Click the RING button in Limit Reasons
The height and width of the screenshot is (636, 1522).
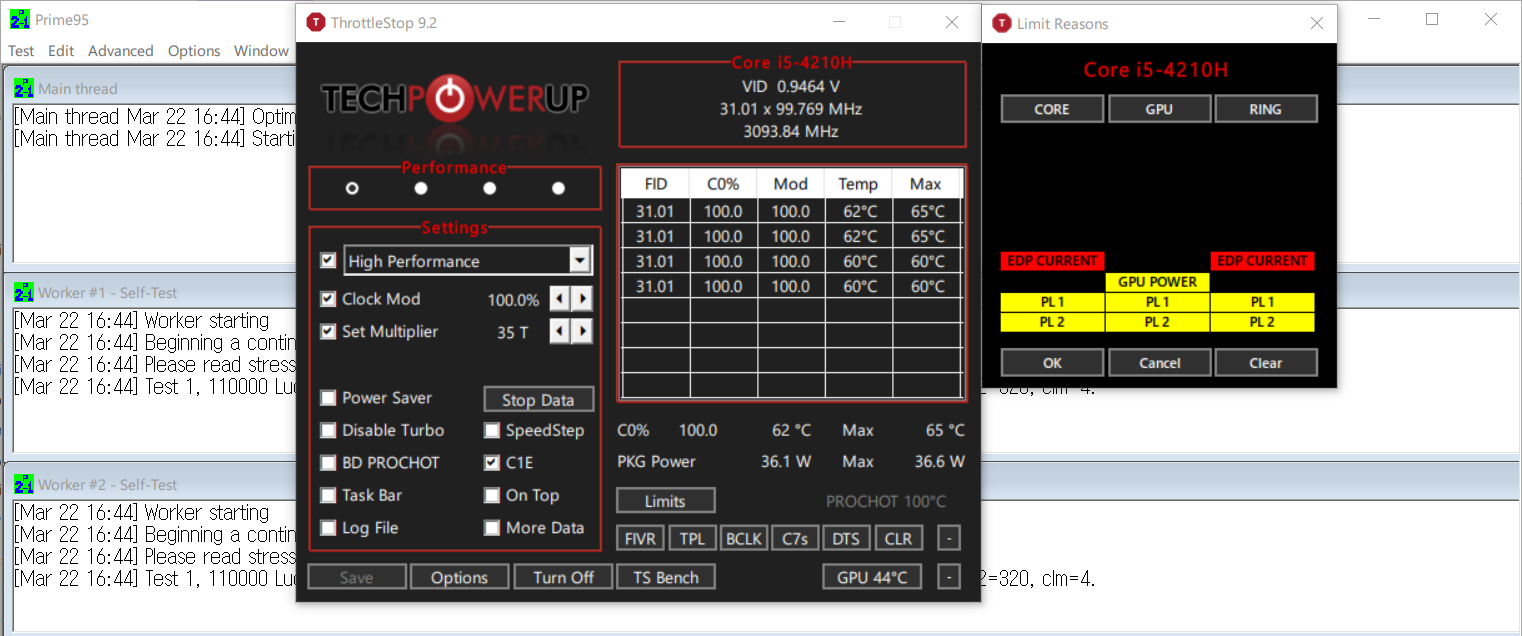pos(1266,109)
